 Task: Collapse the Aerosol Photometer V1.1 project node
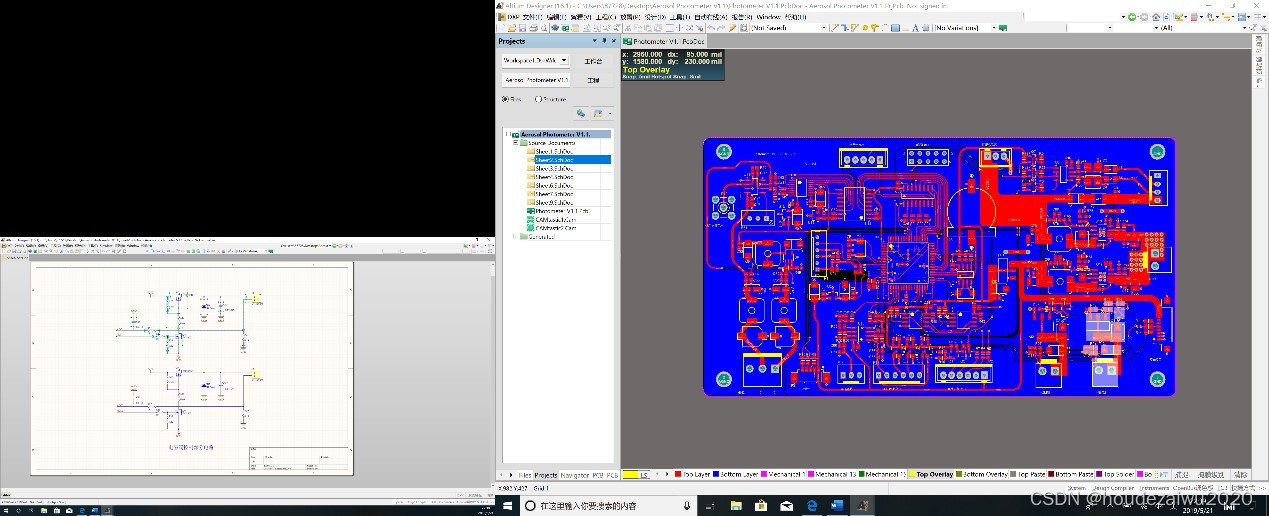click(x=508, y=134)
